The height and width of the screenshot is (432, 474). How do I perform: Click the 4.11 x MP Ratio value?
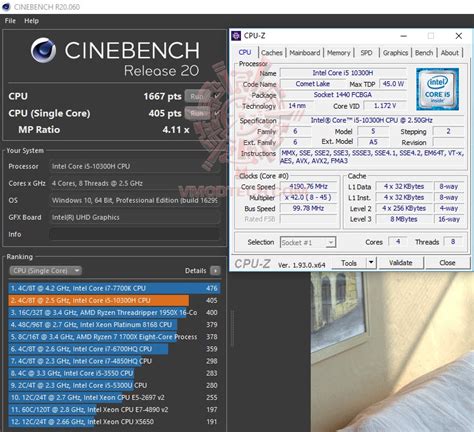(176, 130)
